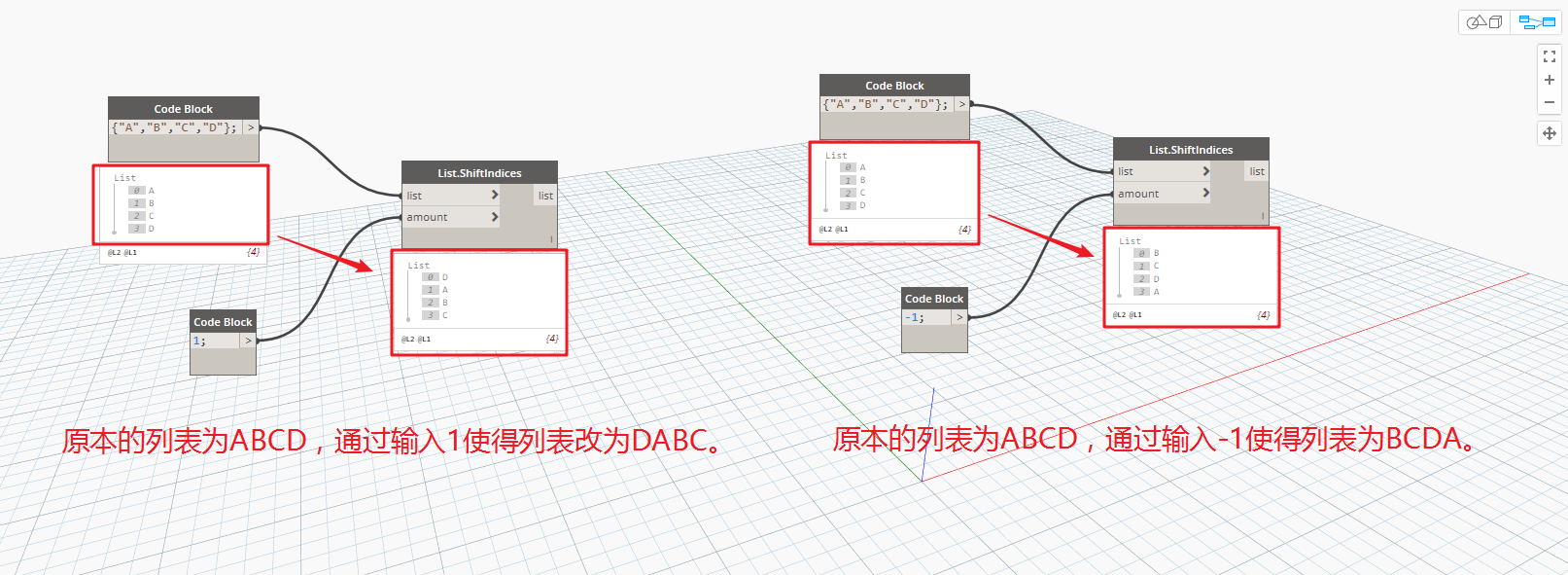1568x575 pixels.
Task: Click output port of the "1;" Code Block
Action: pos(248,341)
